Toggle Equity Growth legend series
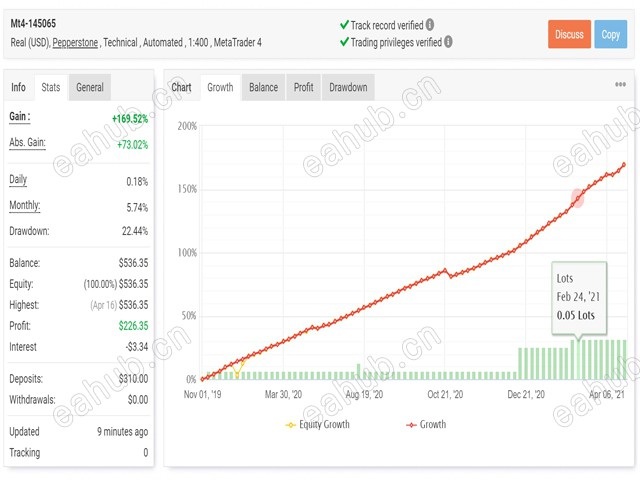 [x=316, y=424]
